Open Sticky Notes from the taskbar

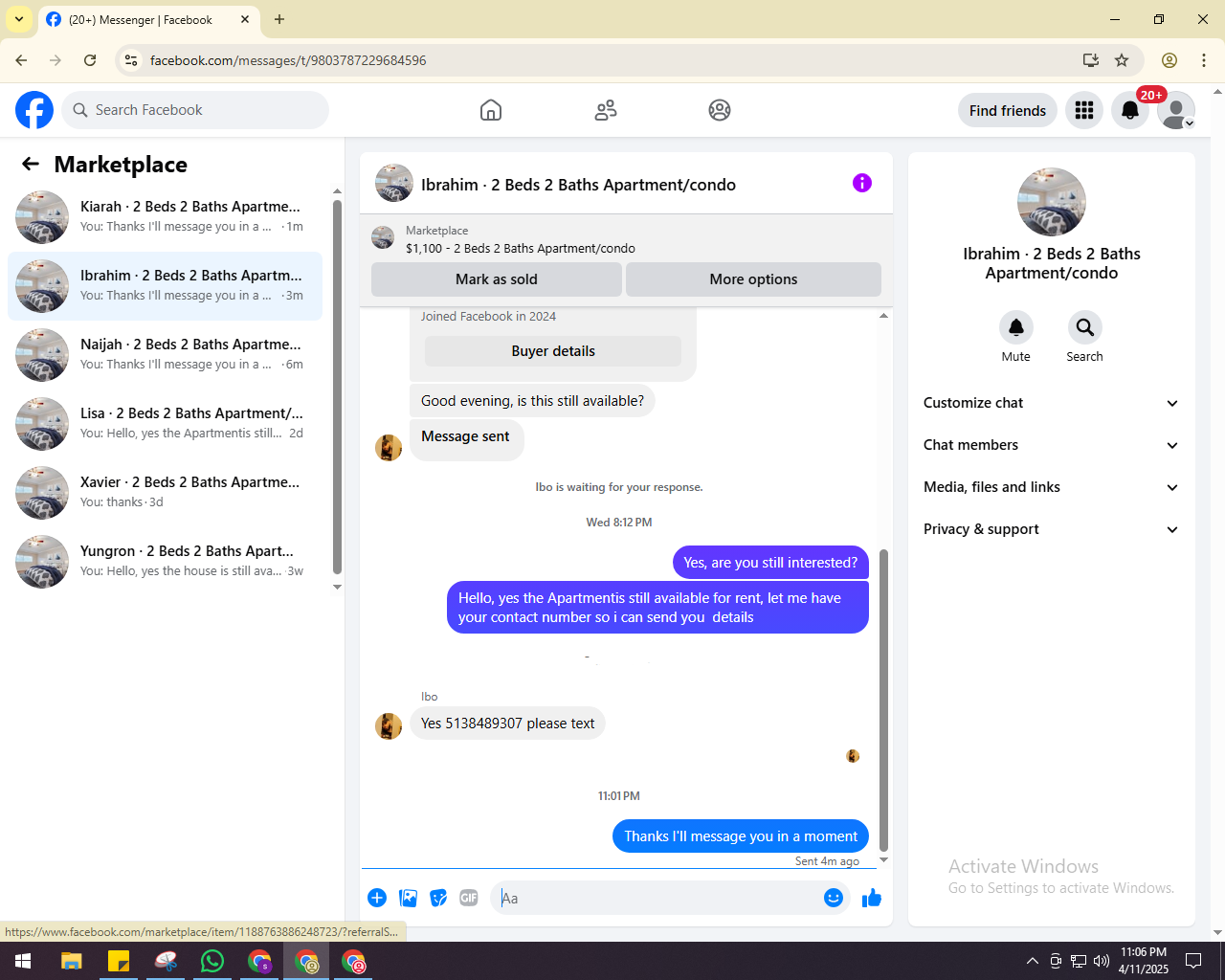coord(119,961)
